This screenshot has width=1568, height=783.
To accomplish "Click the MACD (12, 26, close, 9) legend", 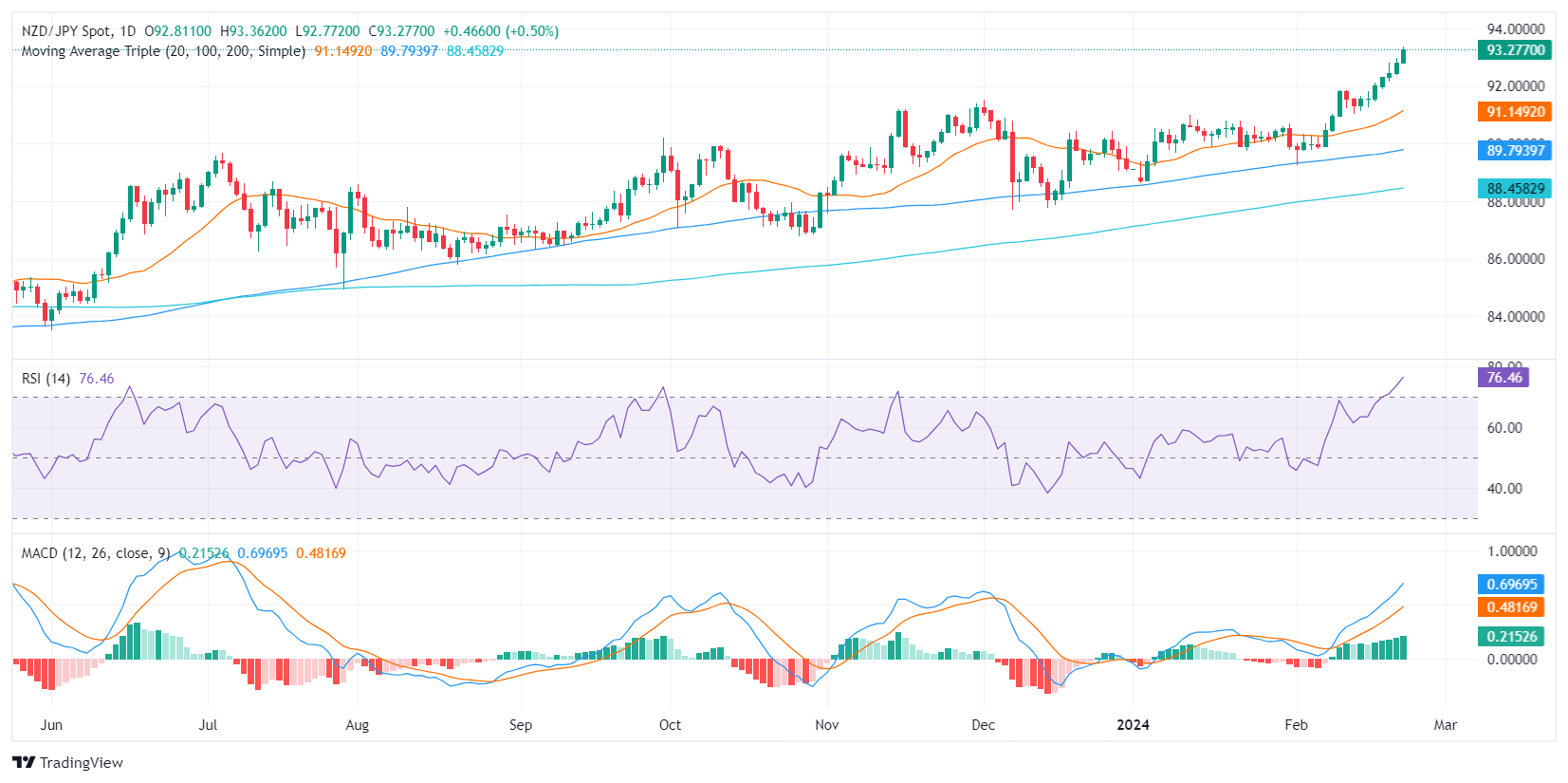I will (96, 553).
